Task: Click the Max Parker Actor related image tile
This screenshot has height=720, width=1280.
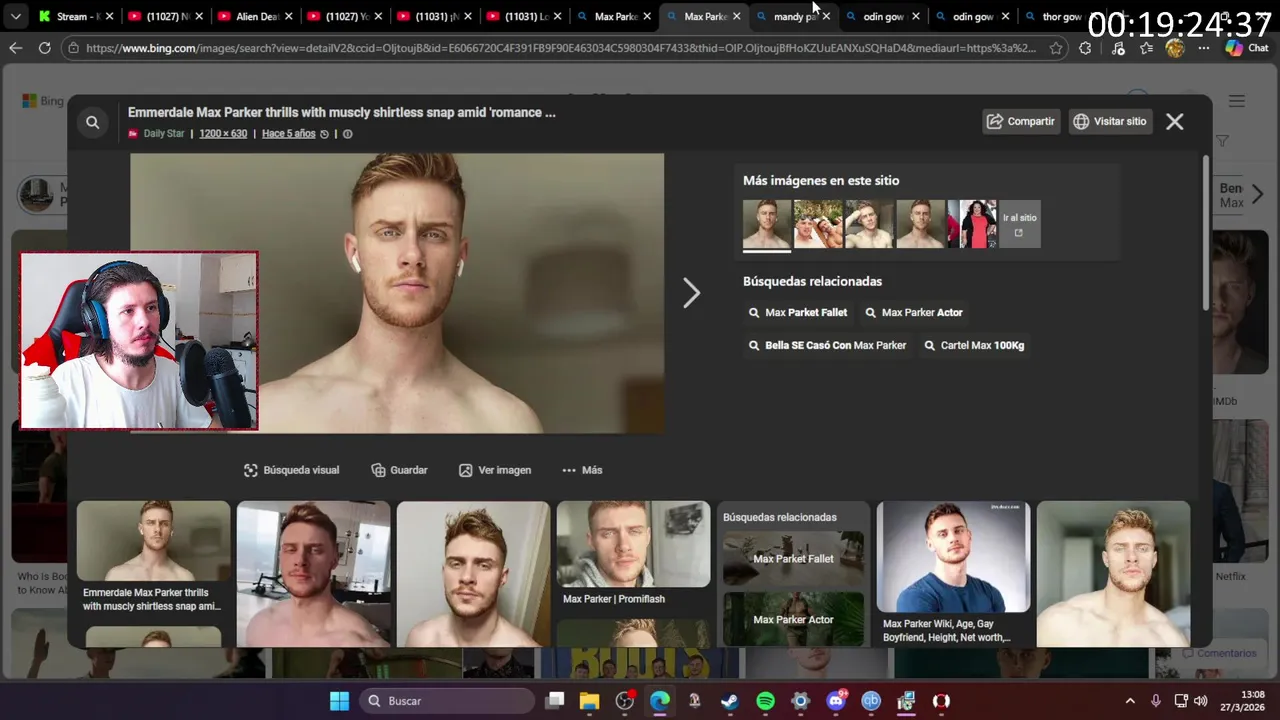Action: [793, 619]
